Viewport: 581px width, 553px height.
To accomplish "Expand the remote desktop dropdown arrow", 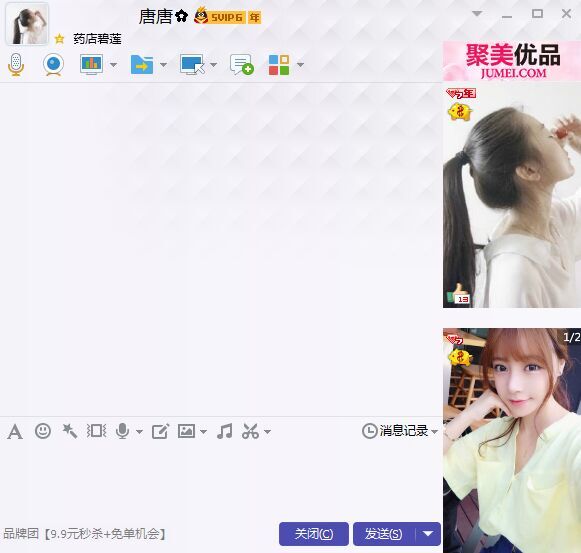I will 213,65.
